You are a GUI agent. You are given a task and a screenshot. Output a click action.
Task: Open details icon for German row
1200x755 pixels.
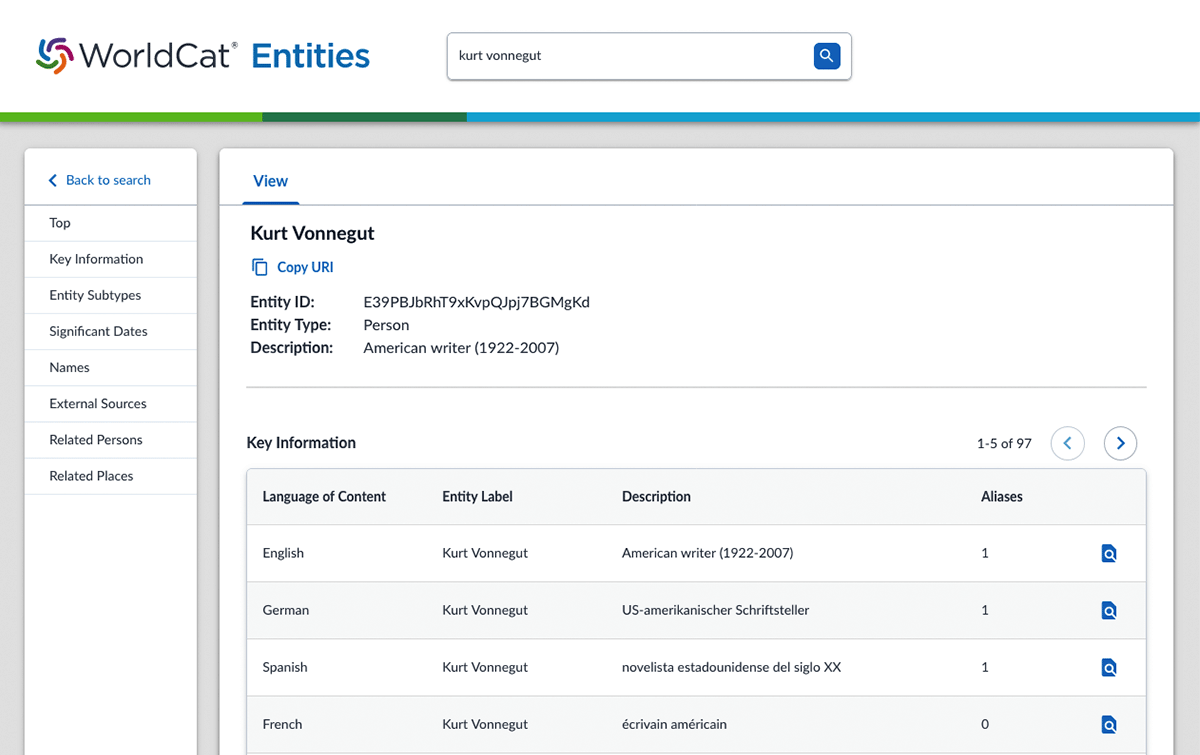point(1108,611)
